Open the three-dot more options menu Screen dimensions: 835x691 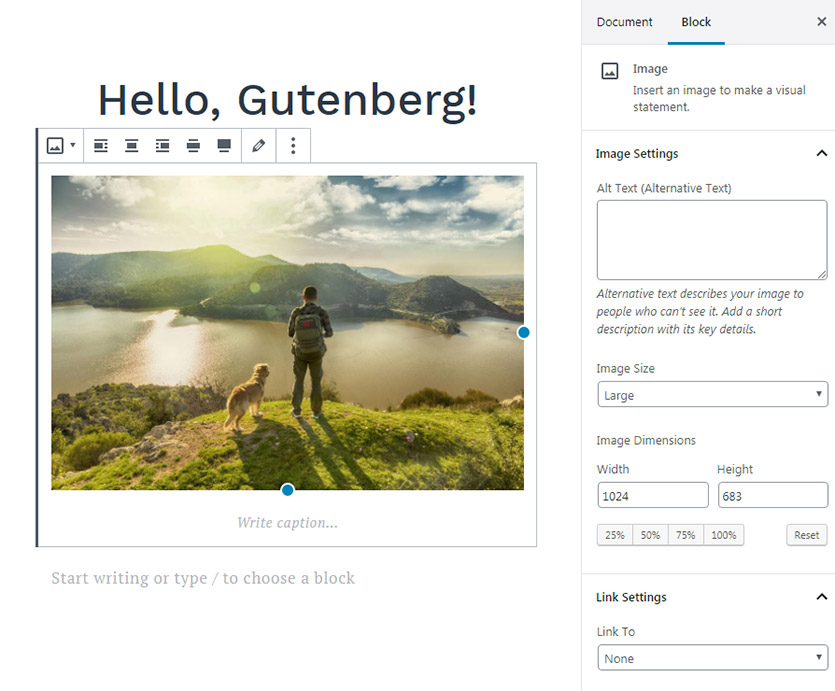pos(293,145)
